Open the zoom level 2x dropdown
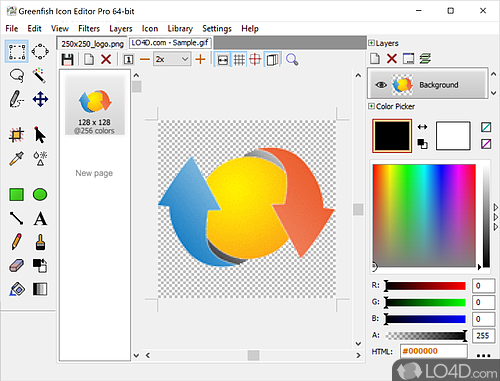The width and height of the screenshot is (500, 381). click(172, 60)
